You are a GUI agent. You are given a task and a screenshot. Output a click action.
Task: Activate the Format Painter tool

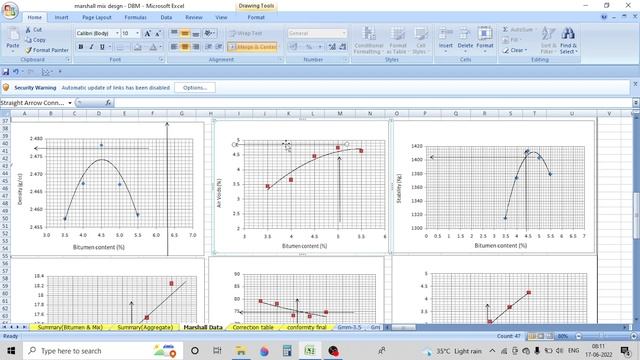[47, 50]
